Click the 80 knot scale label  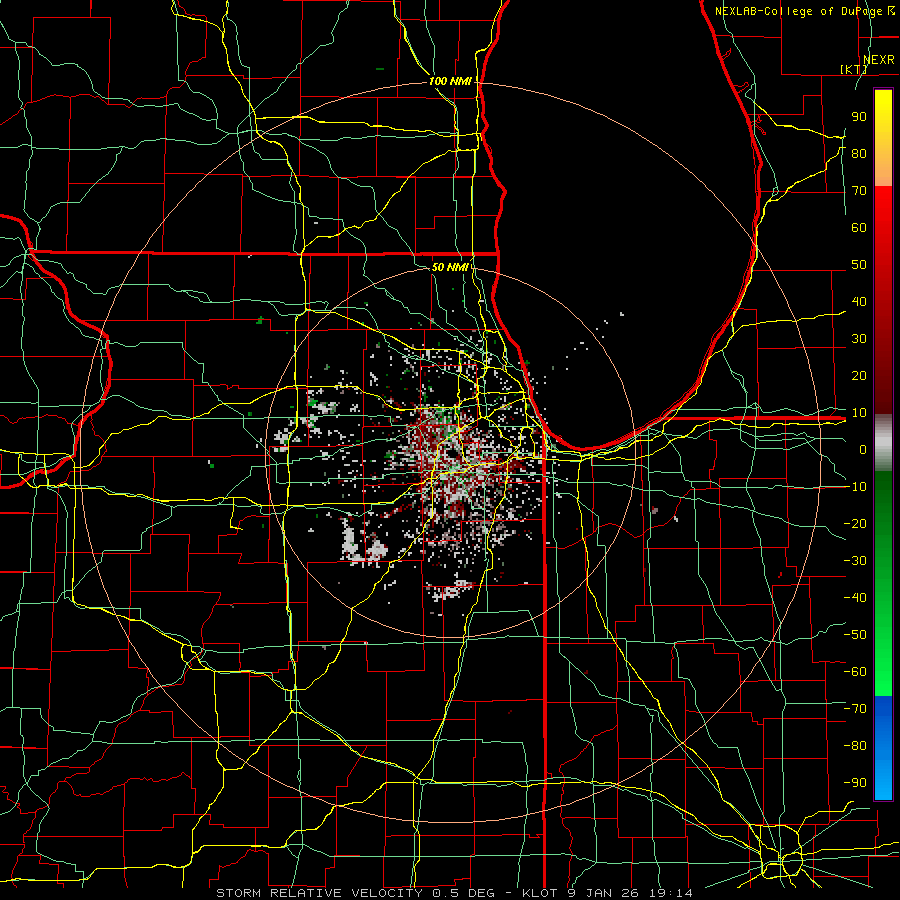point(859,153)
